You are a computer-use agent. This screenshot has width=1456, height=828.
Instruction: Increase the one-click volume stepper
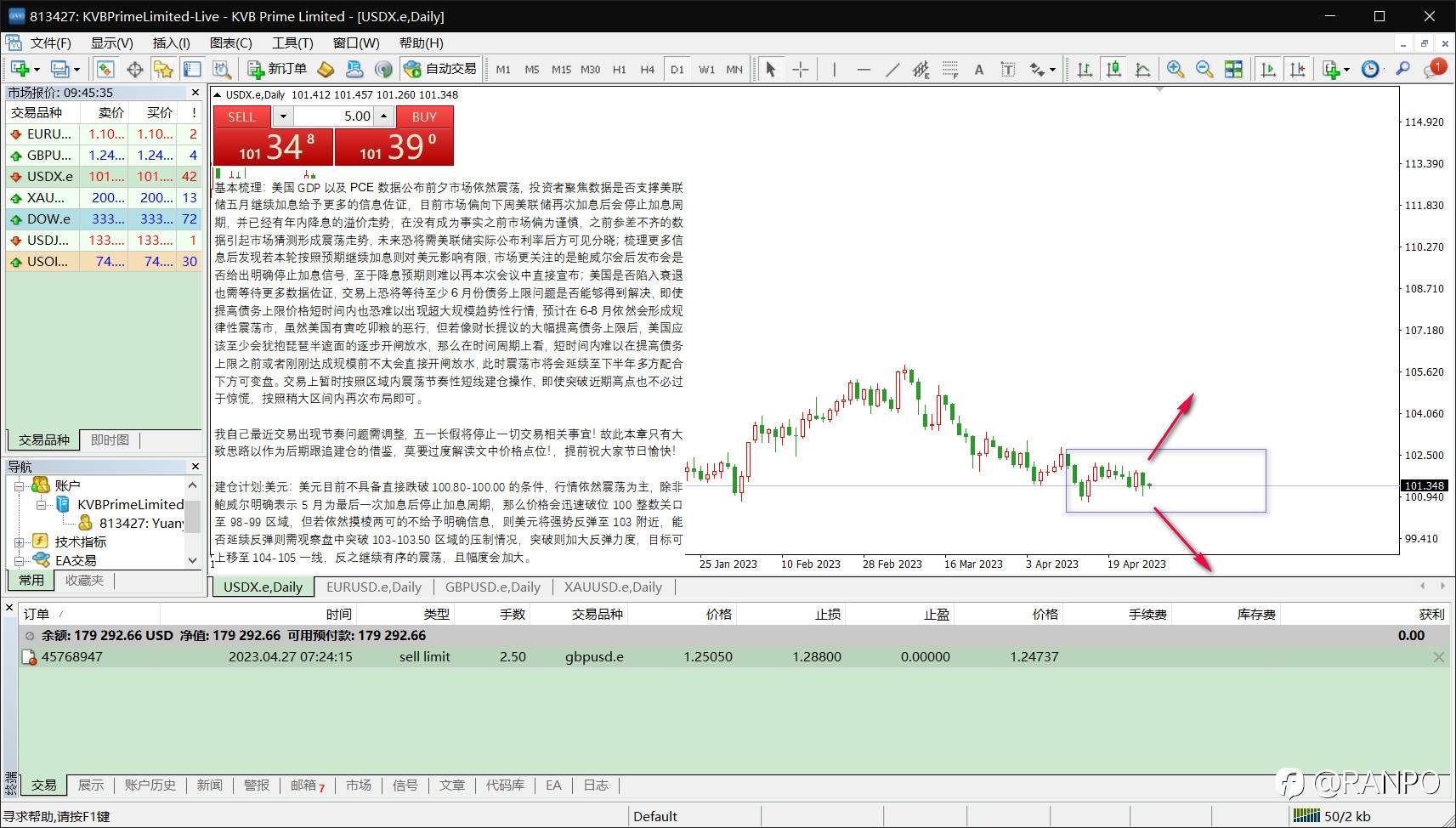tap(384, 116)
